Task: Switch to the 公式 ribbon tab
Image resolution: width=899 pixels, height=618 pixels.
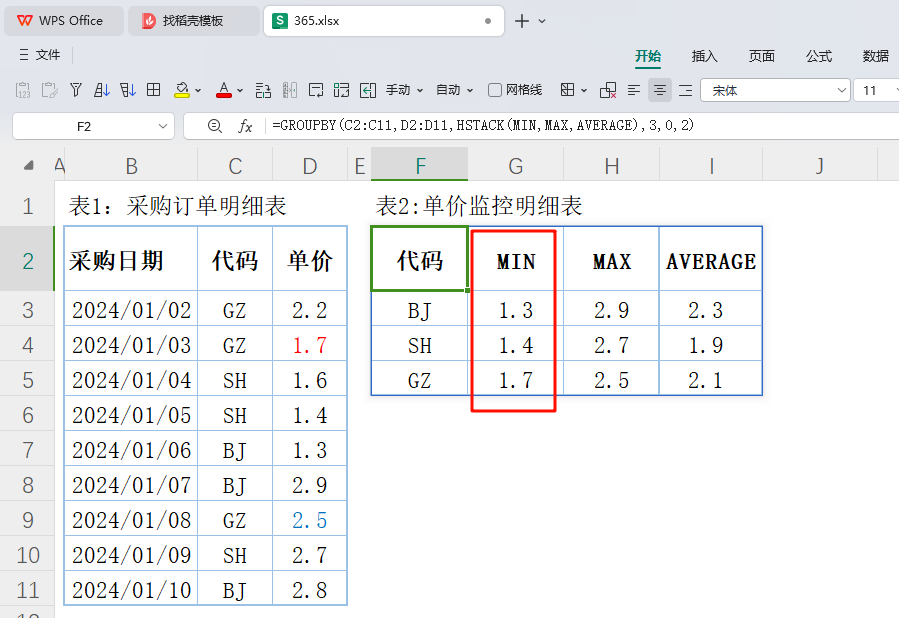Action: click(819, 56)
